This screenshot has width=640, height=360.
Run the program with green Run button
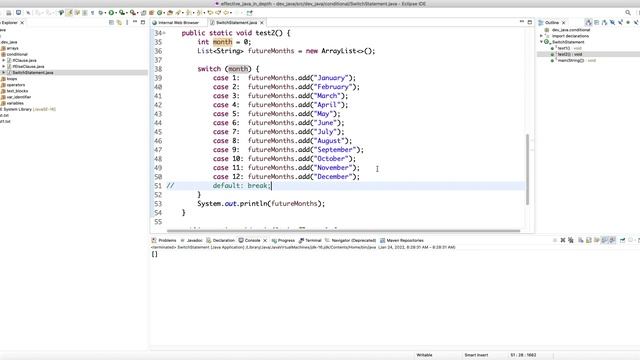pos(111,13)
